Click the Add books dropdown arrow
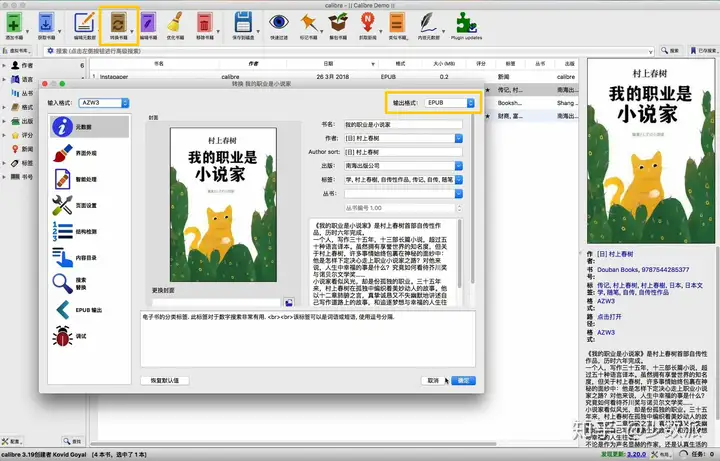 click(x=27, y=32)
